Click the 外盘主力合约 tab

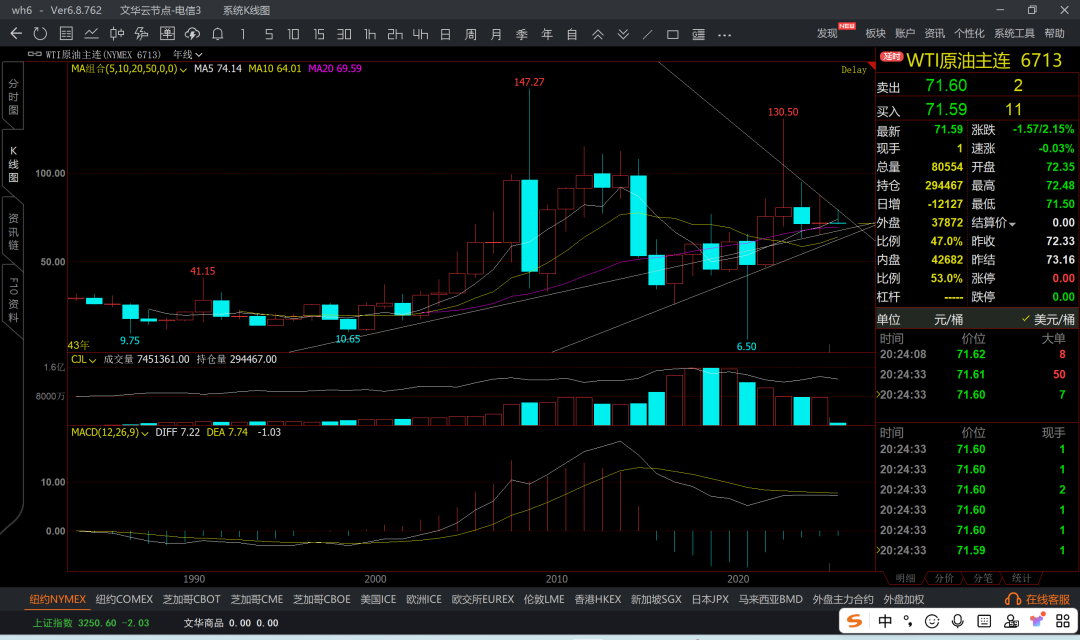pos(843,599)
